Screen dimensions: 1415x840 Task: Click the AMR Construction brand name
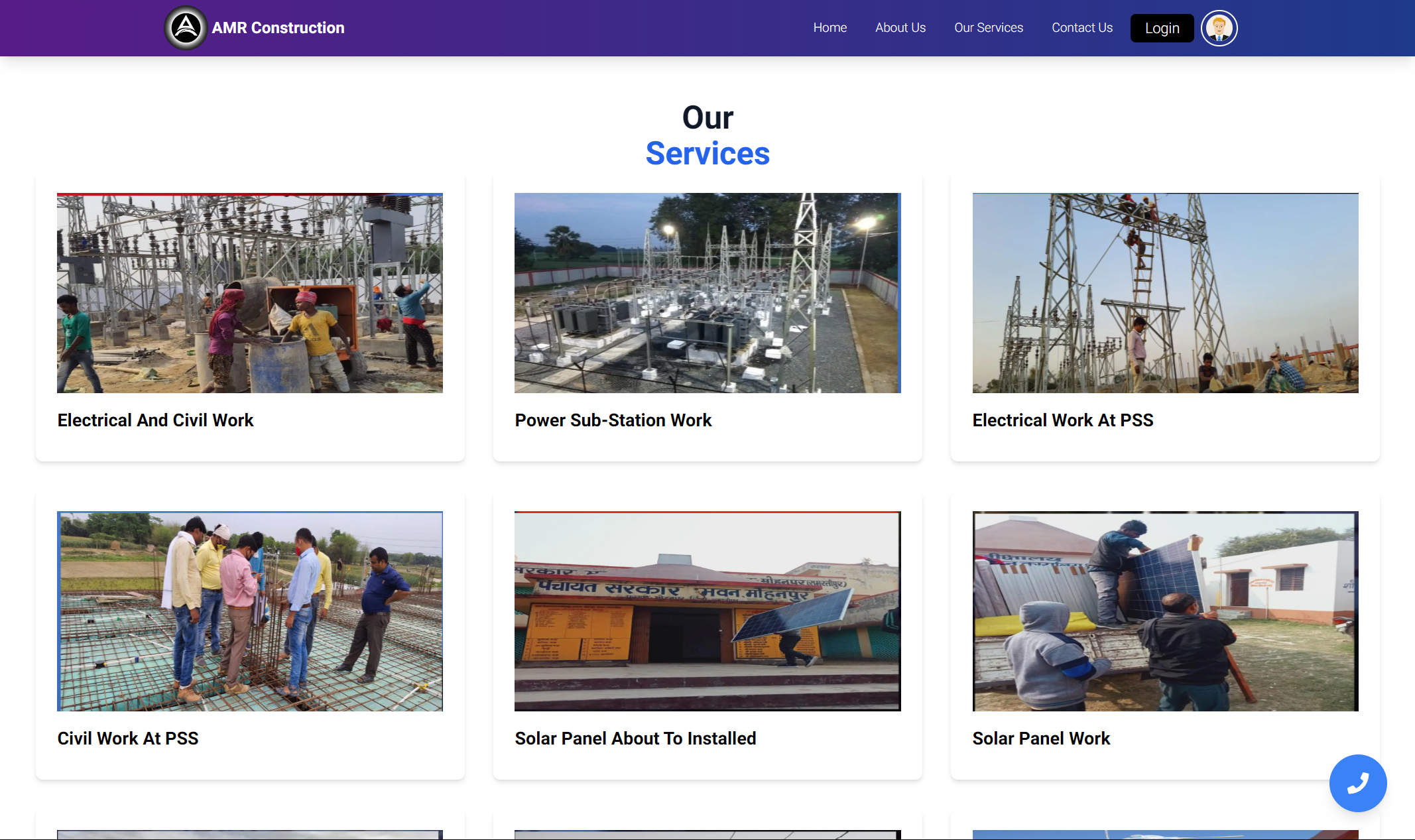278,28
